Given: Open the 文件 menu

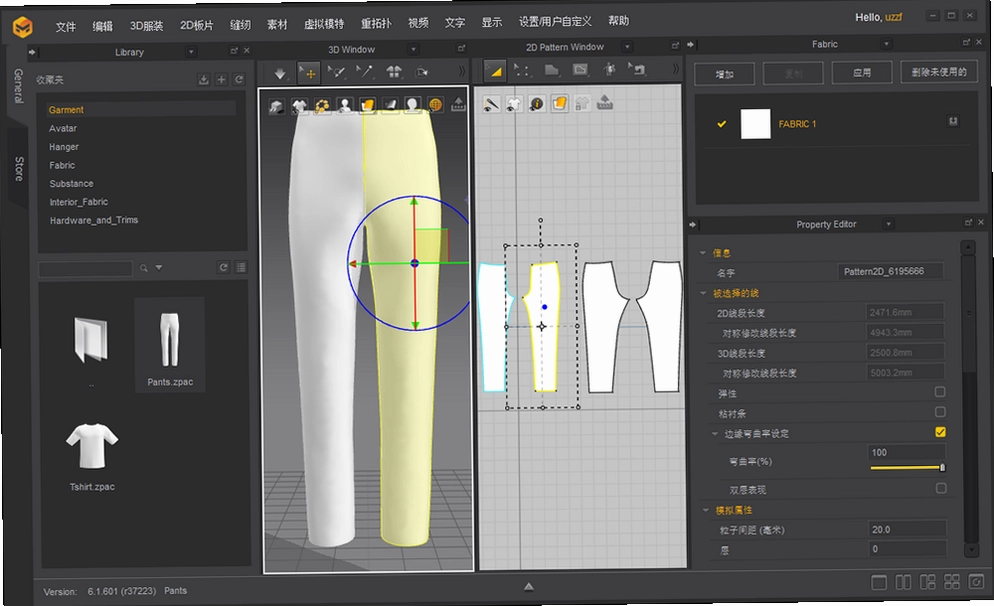Looking at the screenshot, I should click(65, 27).
